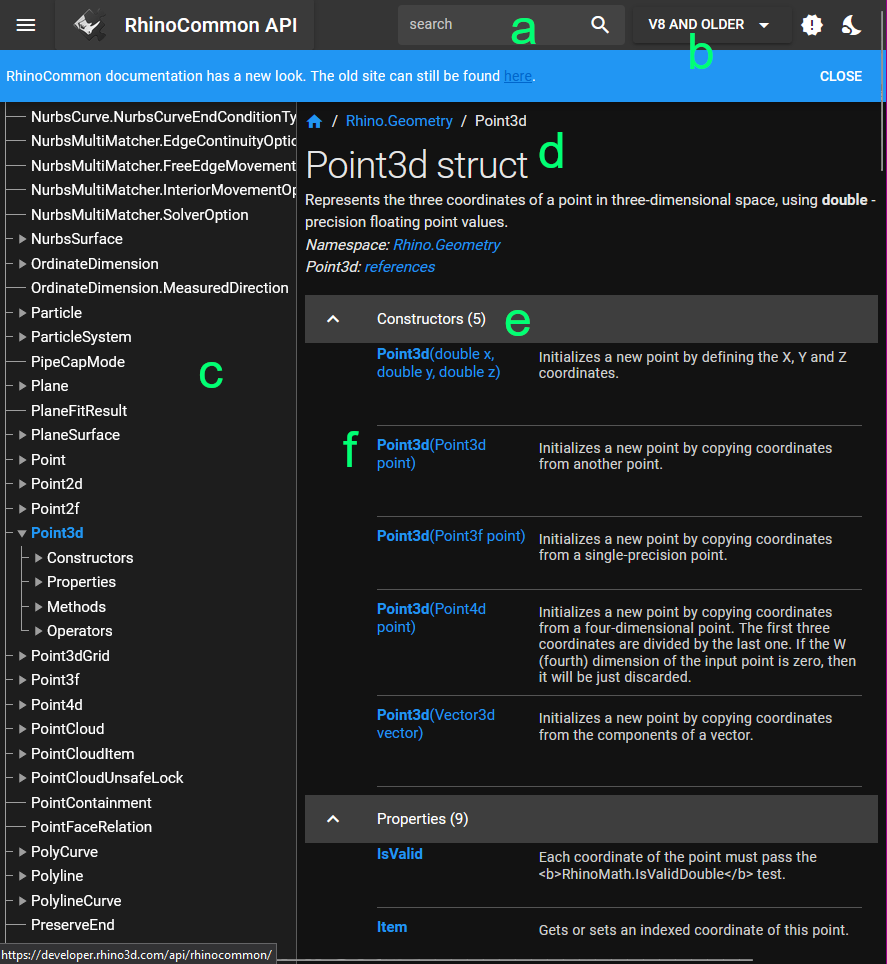Open the IsValid property link
This screenshot has width=887, height=964.
point(400,854)
